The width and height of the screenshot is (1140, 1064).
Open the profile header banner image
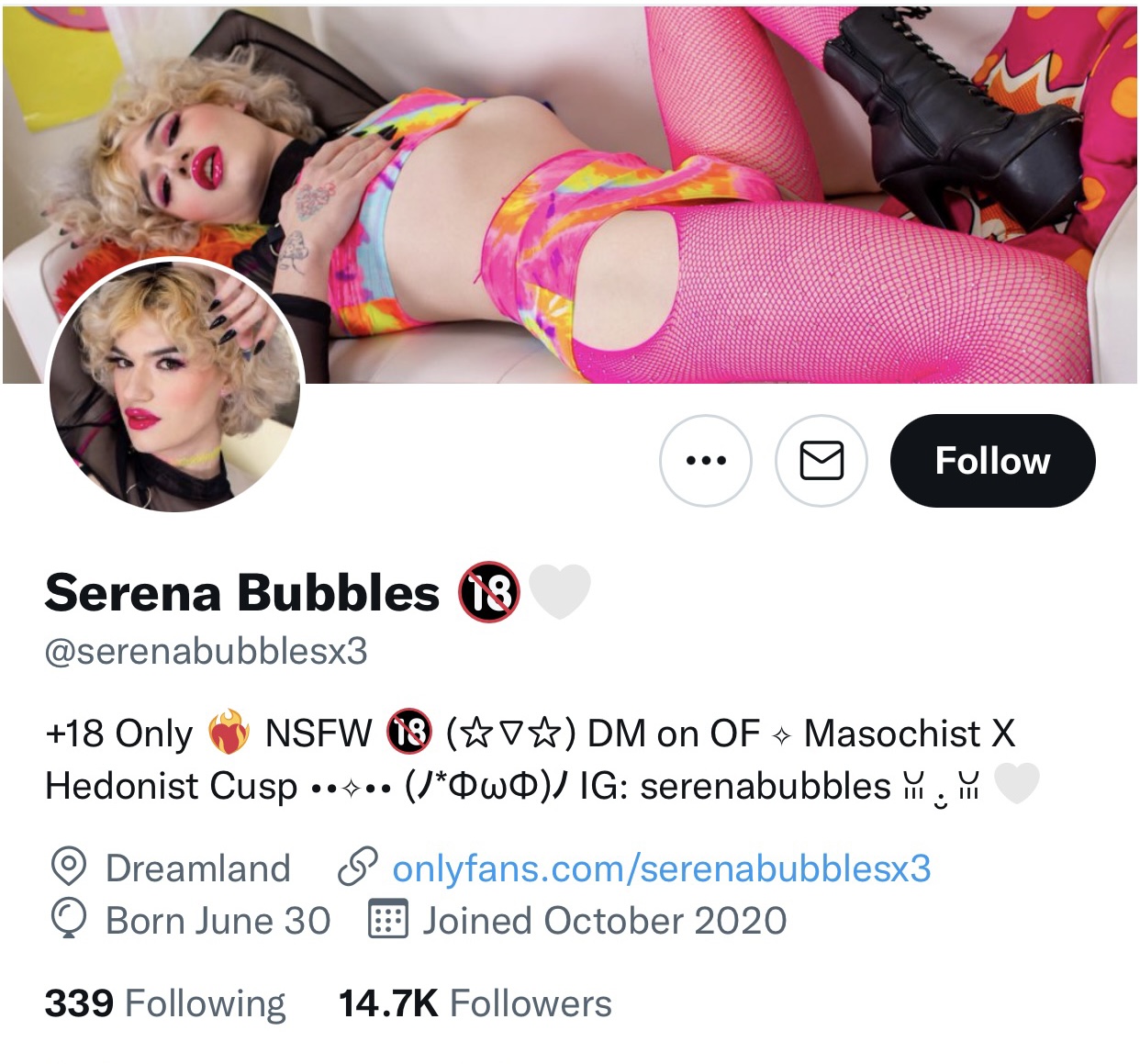point(570,193)
